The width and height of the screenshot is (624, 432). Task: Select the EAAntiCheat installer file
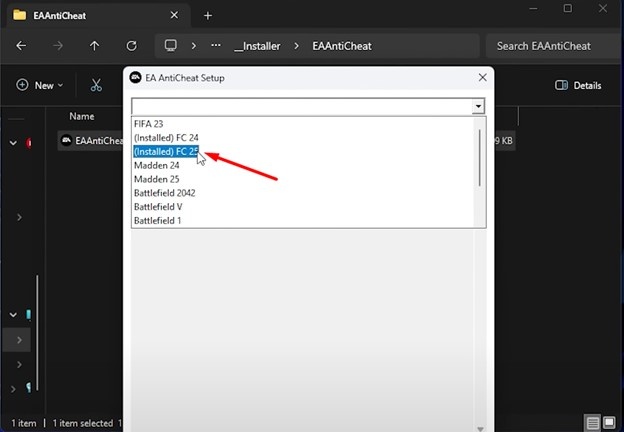click(x=92, y=140)
